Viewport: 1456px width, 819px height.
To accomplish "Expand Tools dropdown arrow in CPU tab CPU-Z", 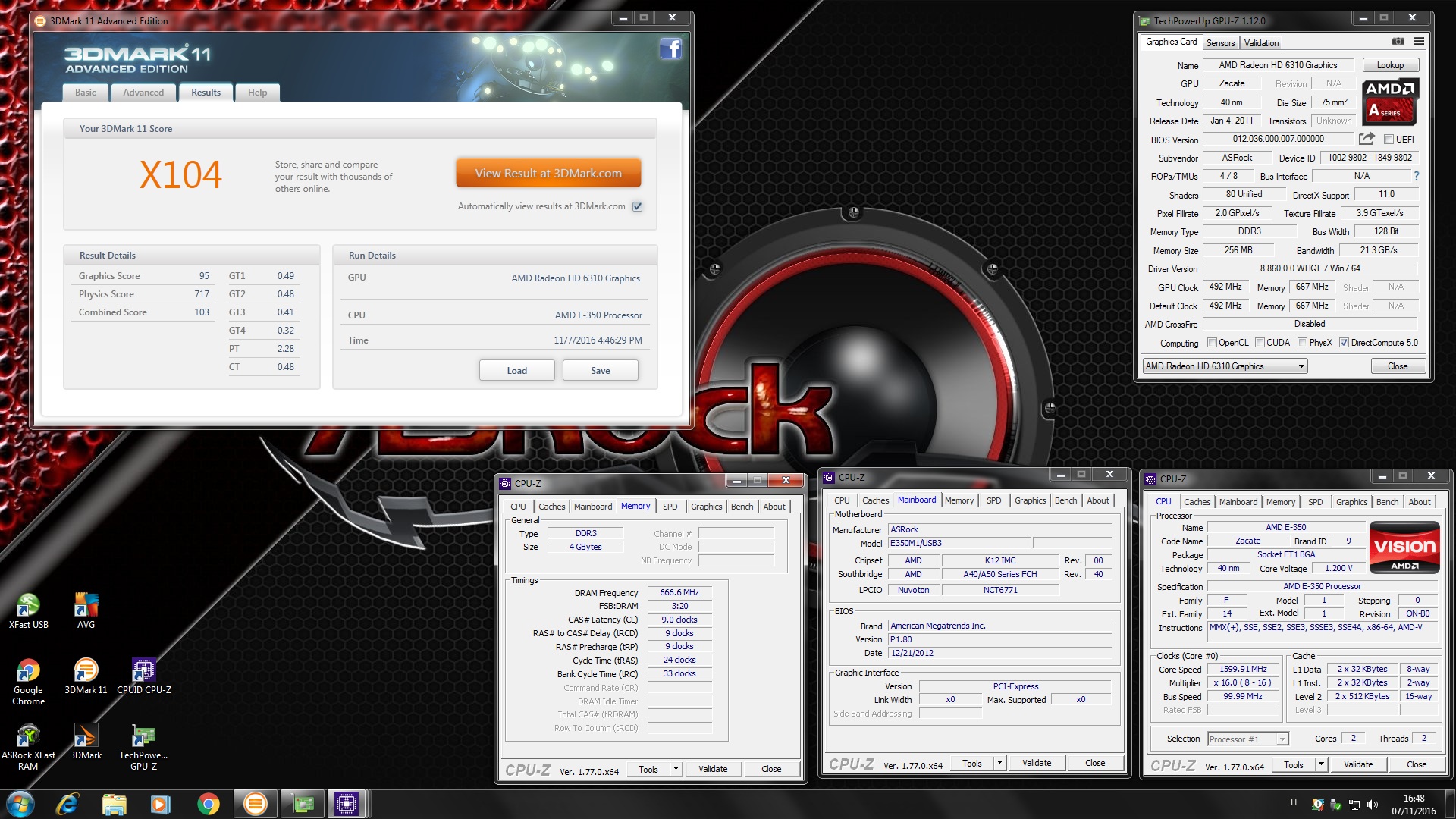I will point(1321,764).
